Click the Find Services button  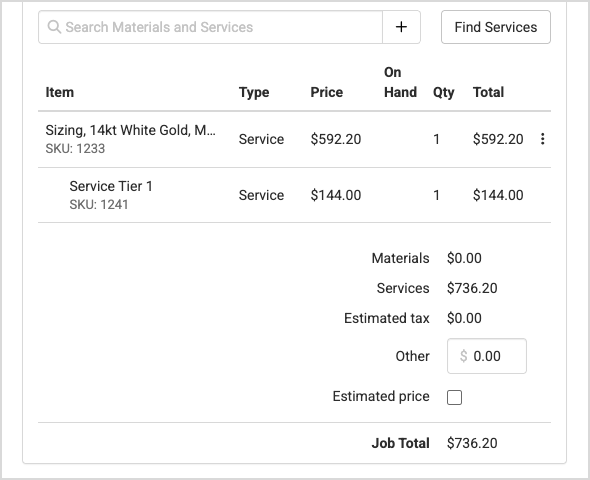496,27
